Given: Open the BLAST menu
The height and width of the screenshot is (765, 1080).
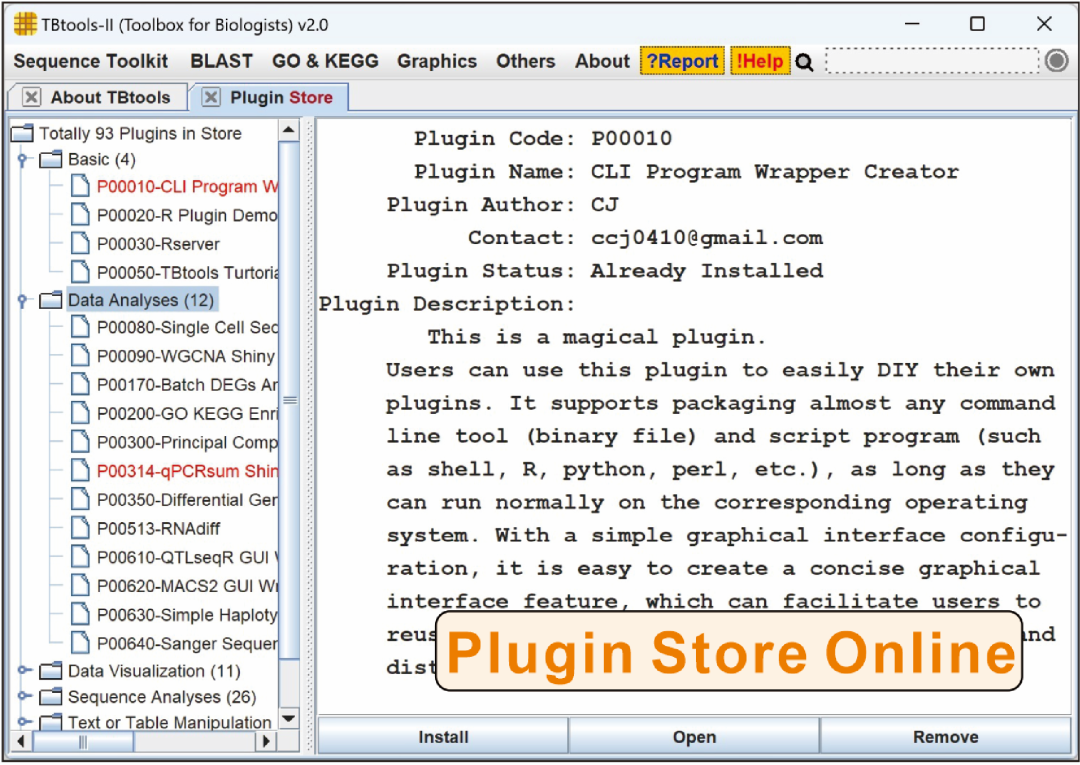Looking at the screenshot, I should pyautogui.click(x=222, y=61).
